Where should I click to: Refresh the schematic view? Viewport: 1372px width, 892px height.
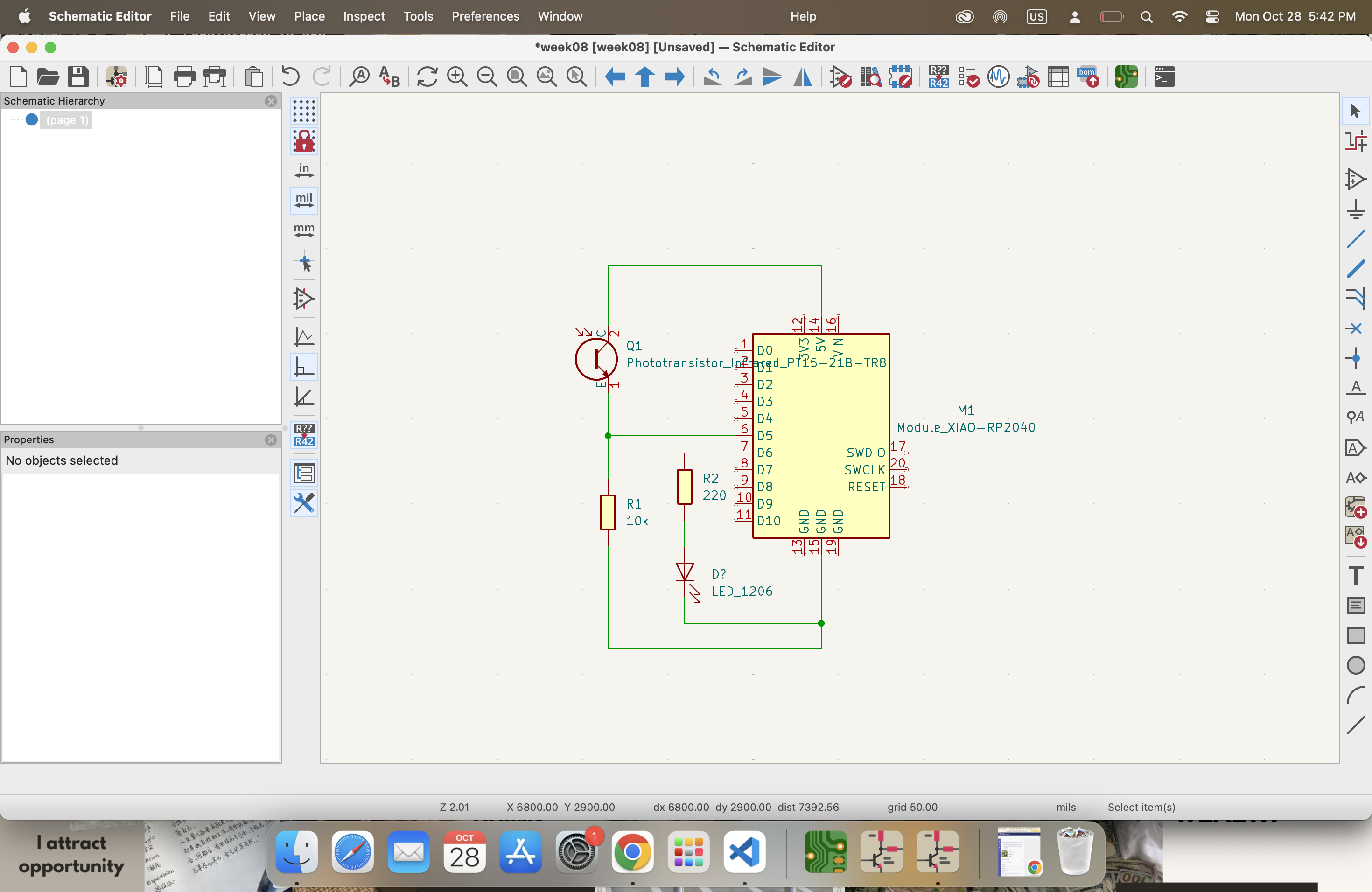coord(427,77)
